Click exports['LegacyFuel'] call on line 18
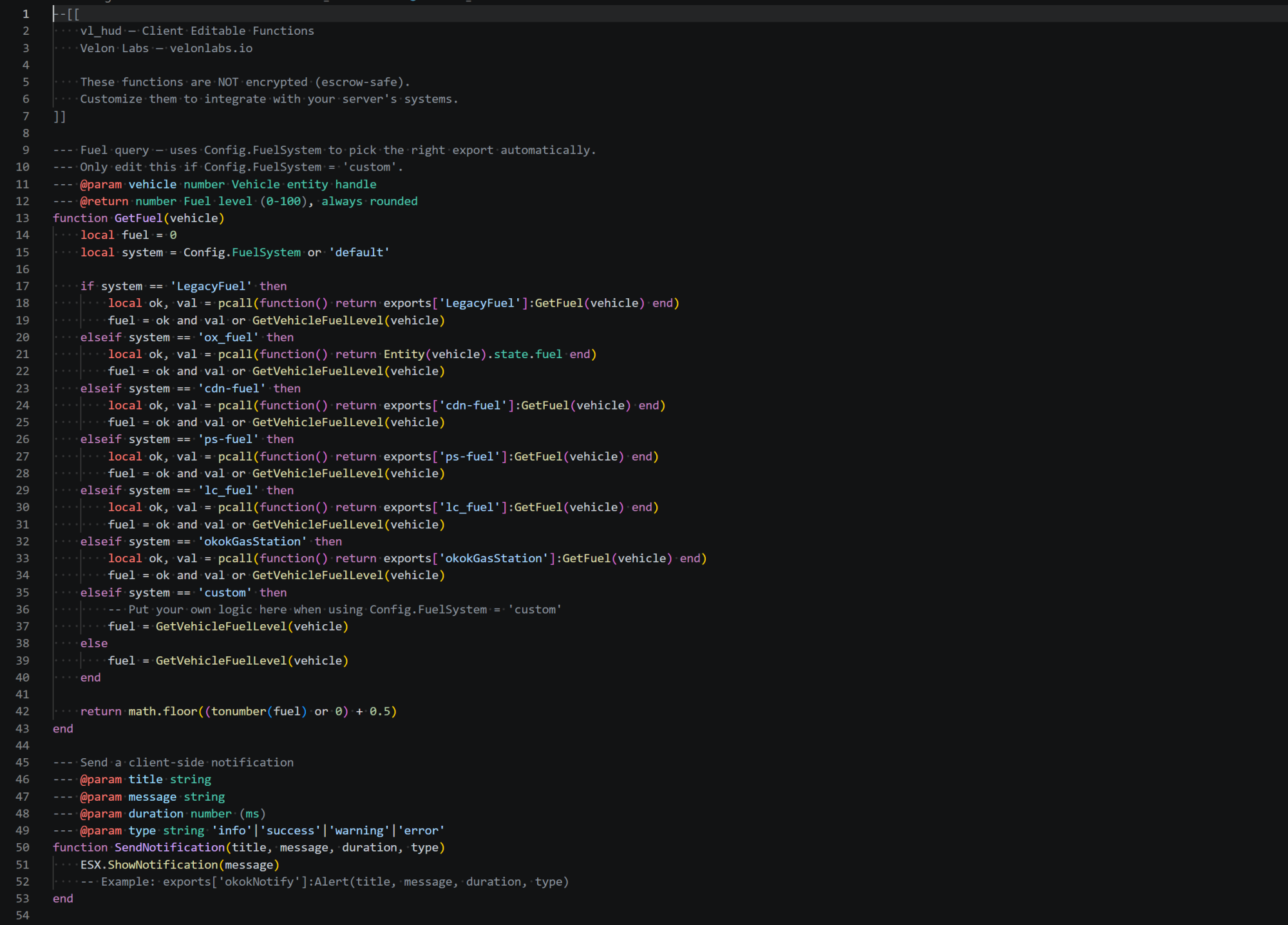The width and height of the screenshot is (1288, 925). pyautogui.click(x=456, y=303)
